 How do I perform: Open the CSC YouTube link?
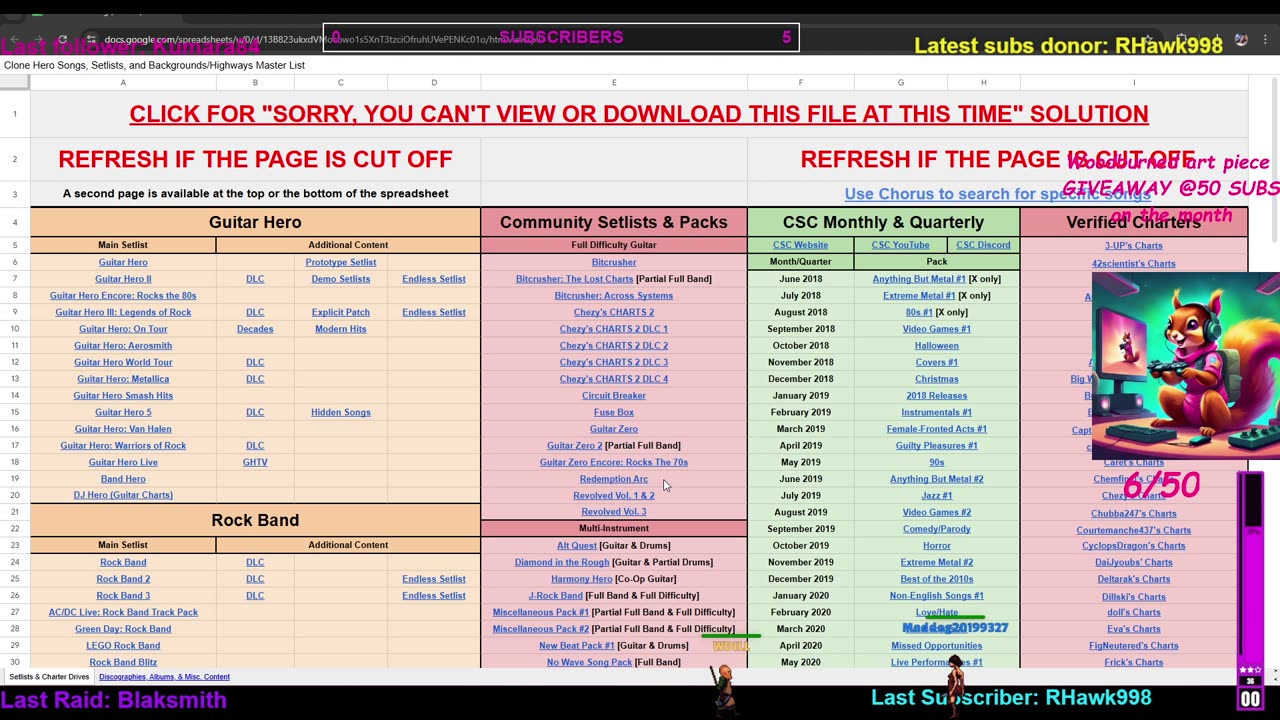coord(900,245)
